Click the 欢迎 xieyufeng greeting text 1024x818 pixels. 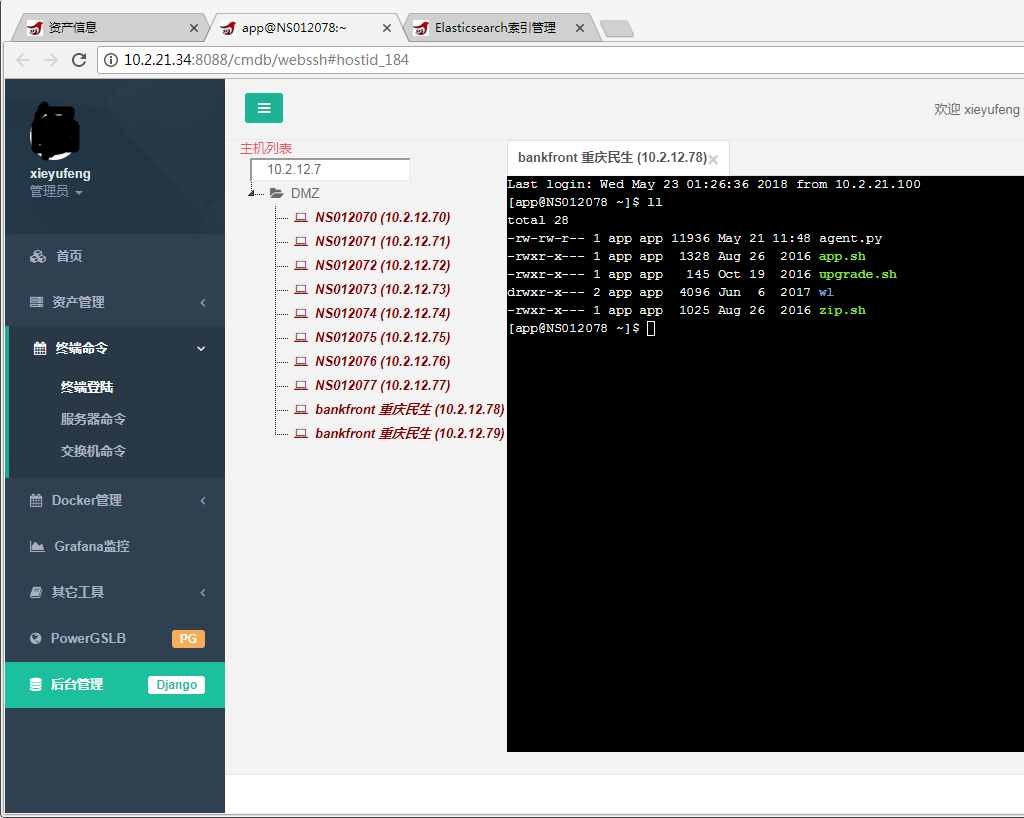pos(976,110)
